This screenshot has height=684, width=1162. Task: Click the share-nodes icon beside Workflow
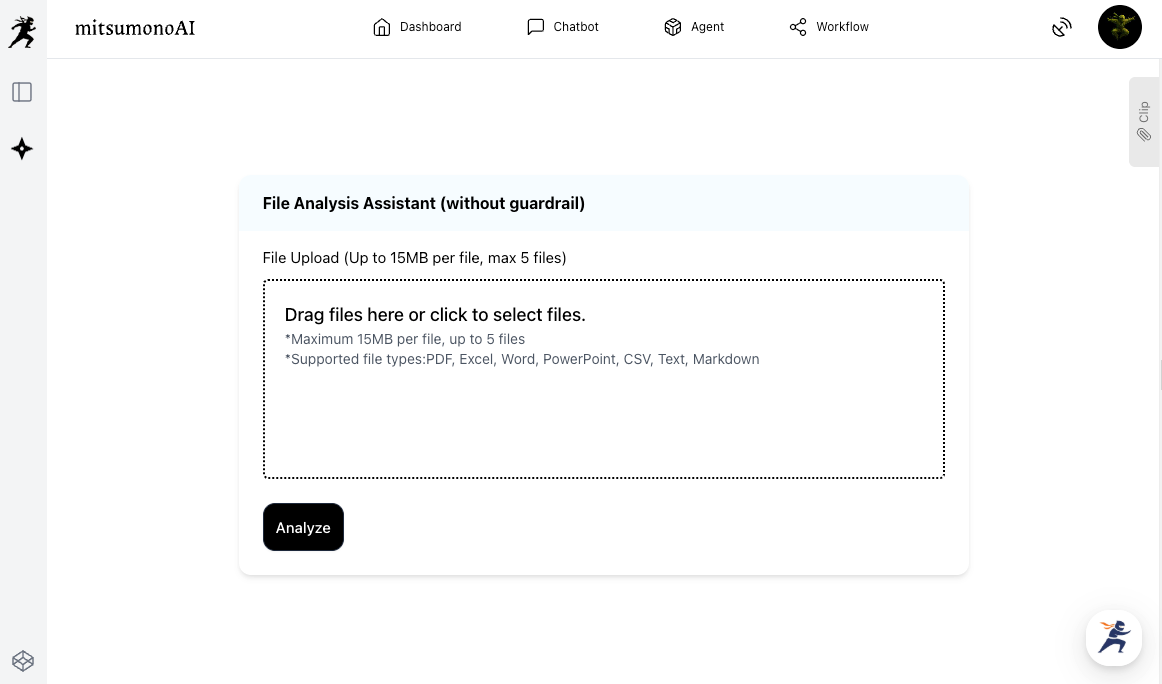coord(798,27)
